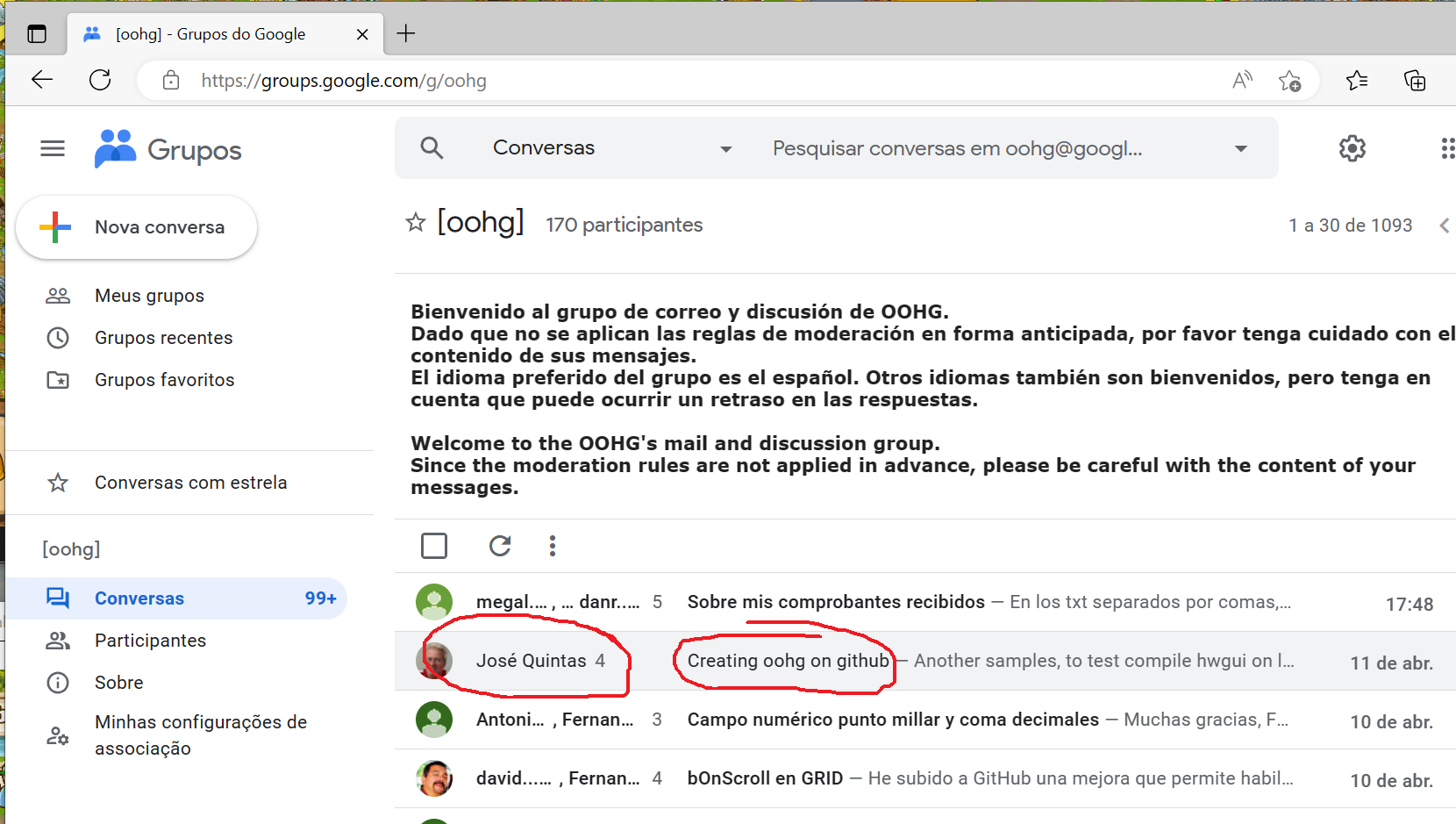This screenshot has height=824, width=1456.
Task: Click José Quintas's avatar photo
Action: (x=434, y=661)
